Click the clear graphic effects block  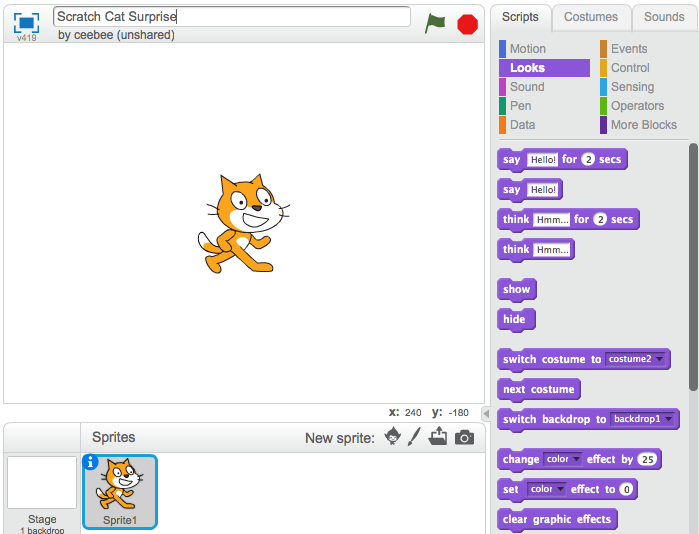tap(557, 520)
